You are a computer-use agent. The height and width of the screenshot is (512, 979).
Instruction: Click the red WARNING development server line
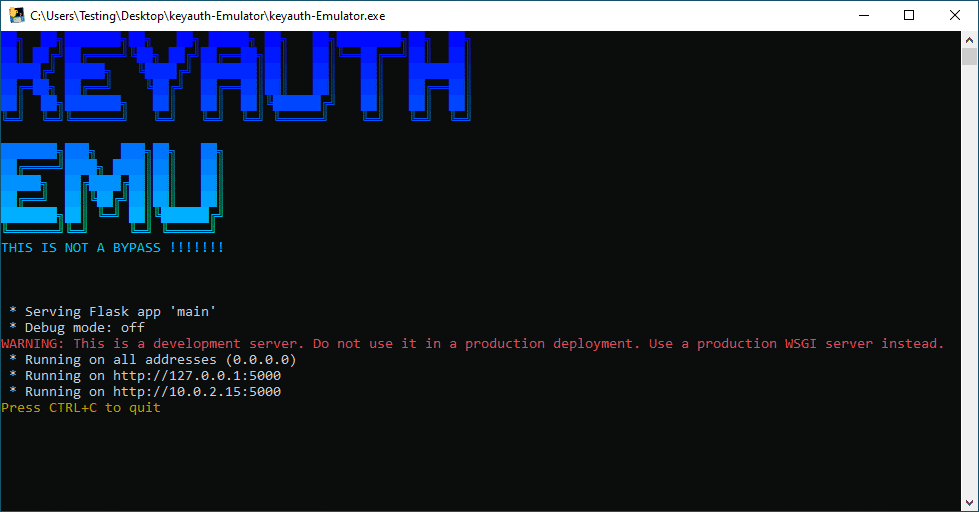tap(473, 344)
